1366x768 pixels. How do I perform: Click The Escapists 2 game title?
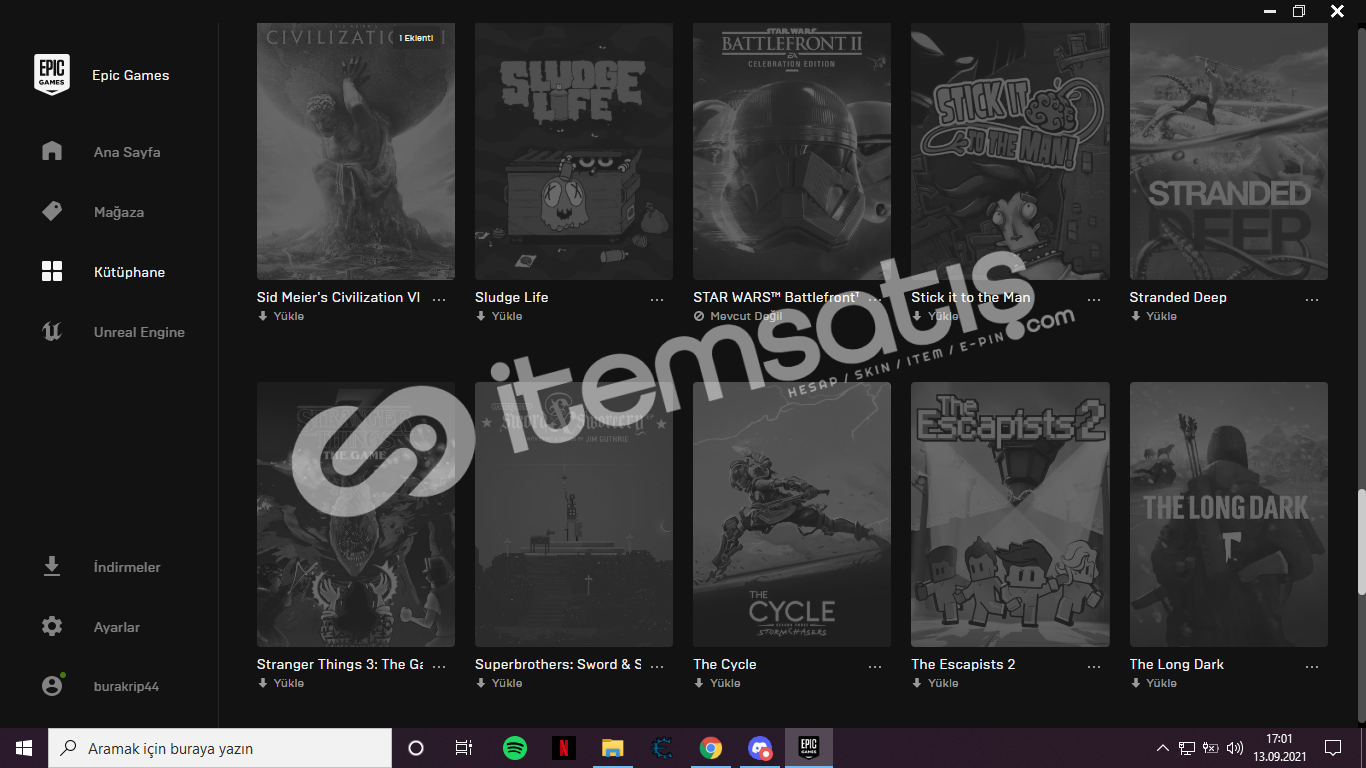[963, 664]
